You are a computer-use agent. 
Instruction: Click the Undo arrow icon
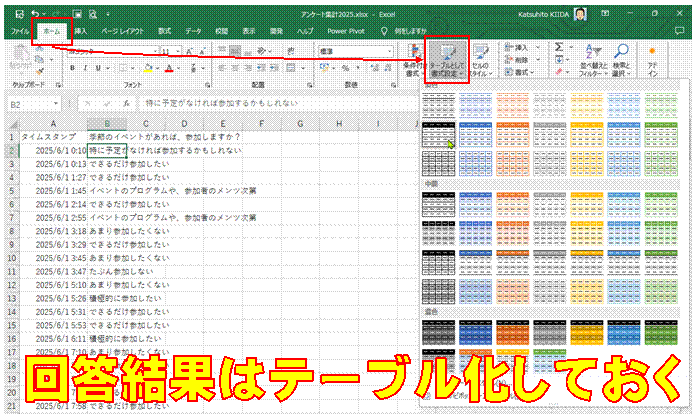pyautogui.click(x=35, y=14)
